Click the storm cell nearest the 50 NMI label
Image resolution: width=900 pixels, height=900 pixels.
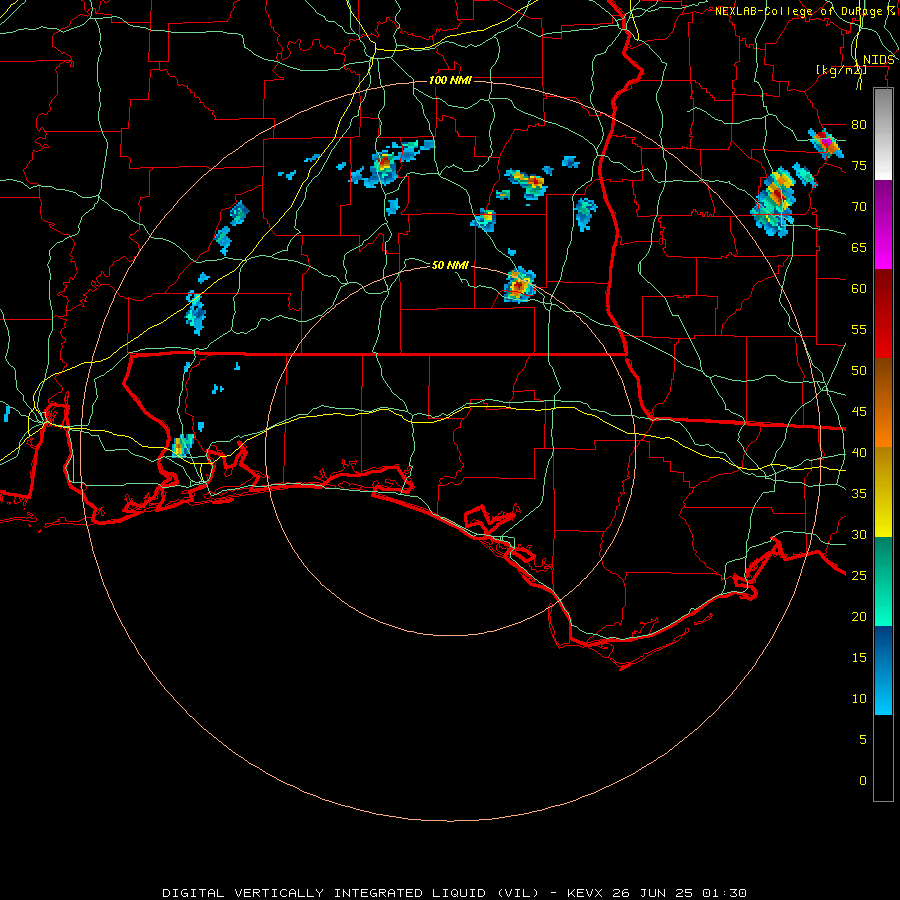519,285
